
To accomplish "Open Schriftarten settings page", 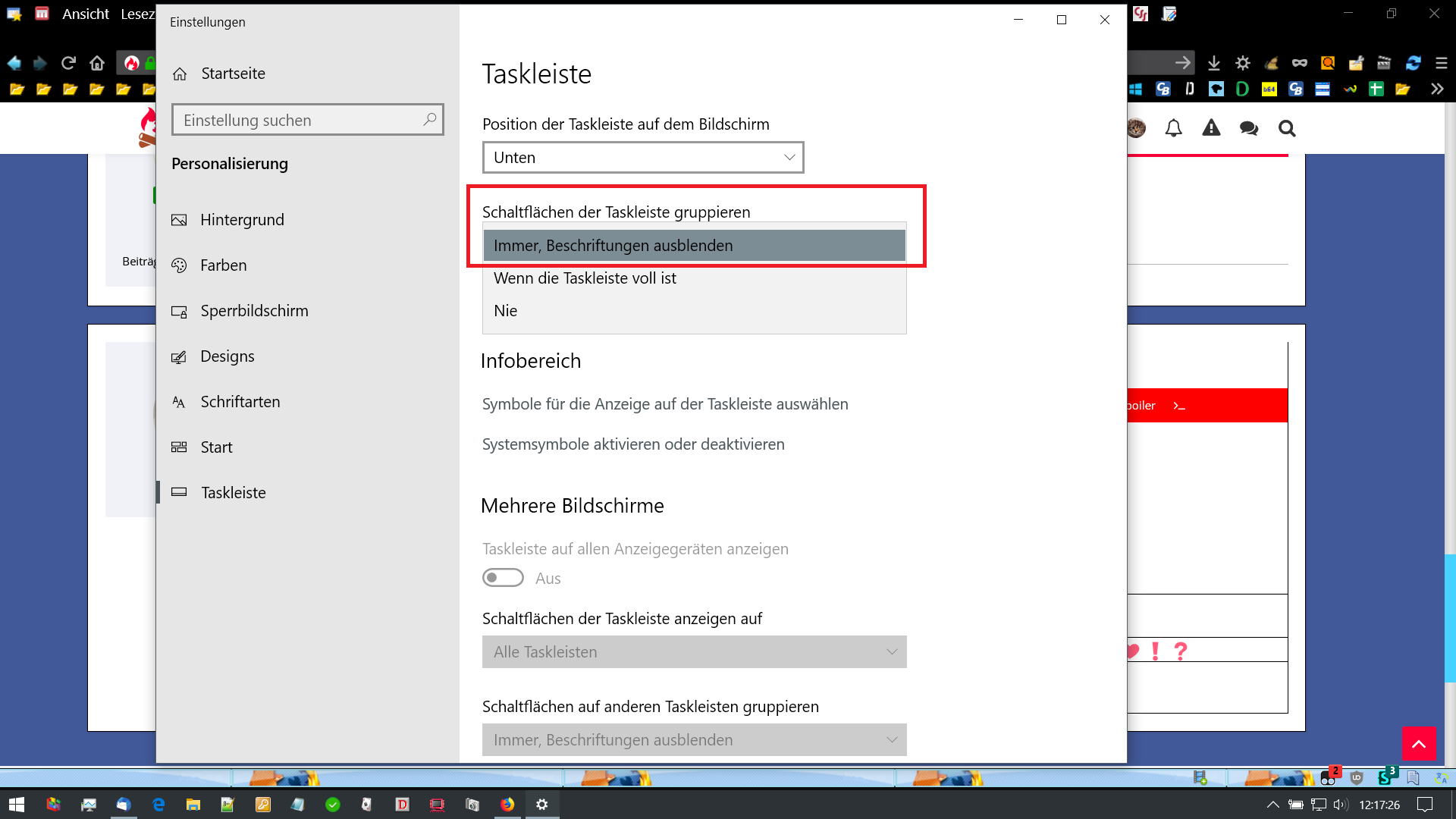I will tap(240, 402).
